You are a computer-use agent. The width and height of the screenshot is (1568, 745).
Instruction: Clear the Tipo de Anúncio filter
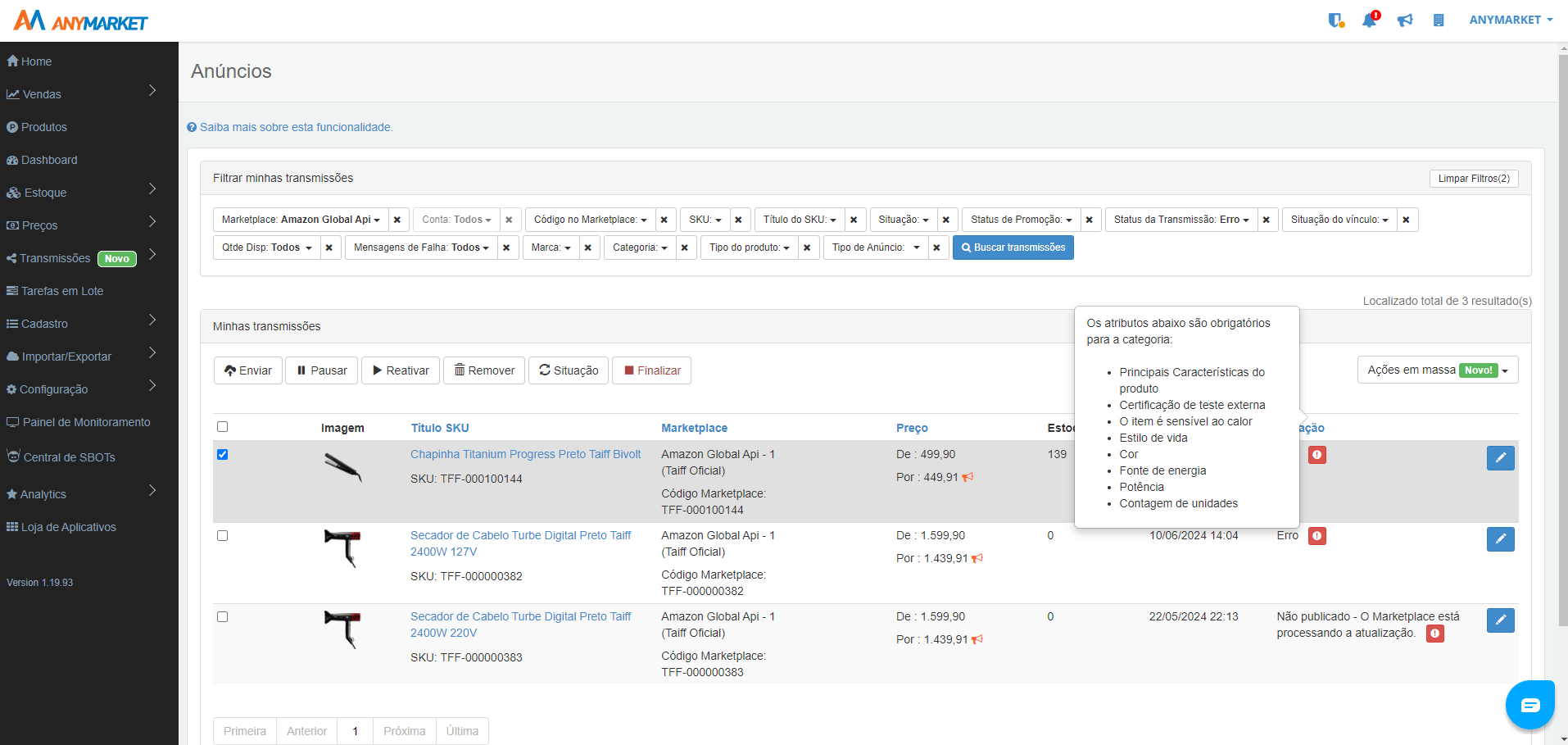click(936, 248)
